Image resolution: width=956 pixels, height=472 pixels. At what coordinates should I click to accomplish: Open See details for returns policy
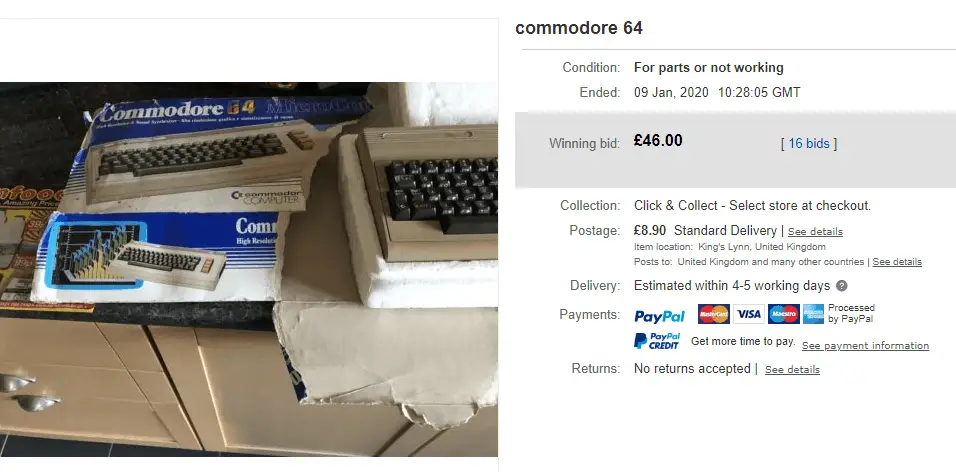point(792,370)
